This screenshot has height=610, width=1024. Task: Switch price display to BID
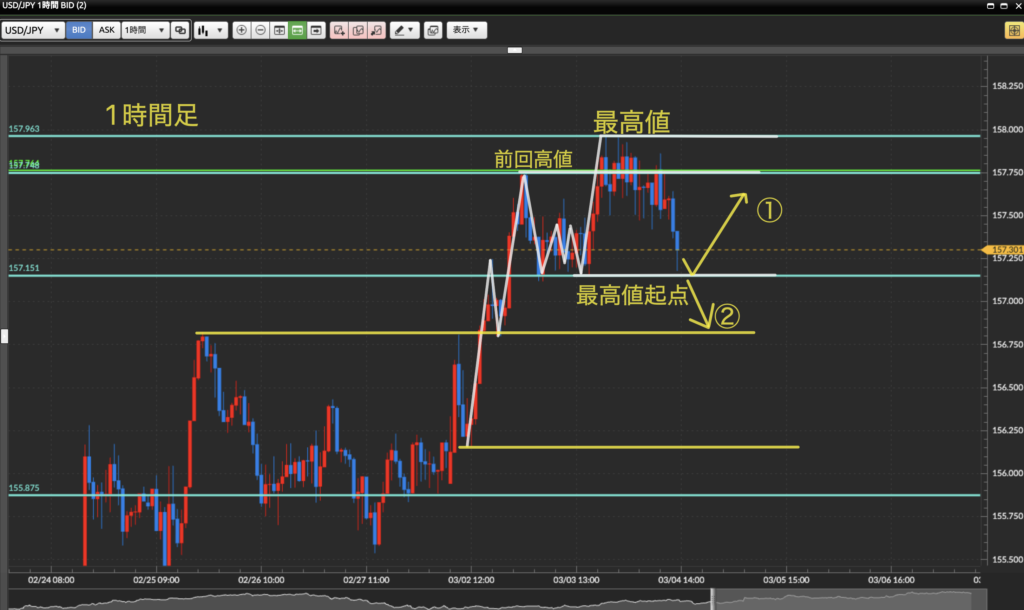coord(79,31)
